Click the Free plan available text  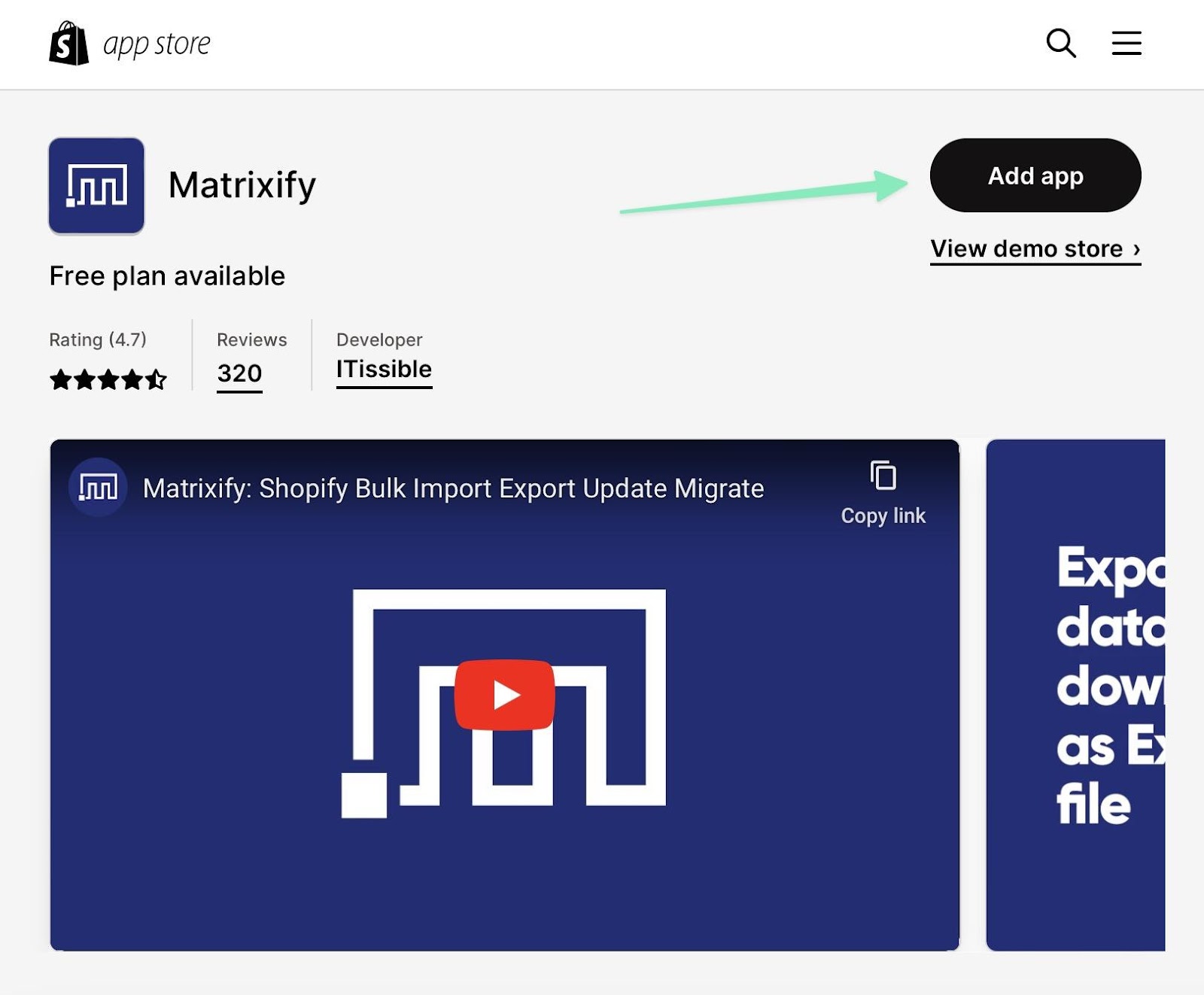point(166,275)
